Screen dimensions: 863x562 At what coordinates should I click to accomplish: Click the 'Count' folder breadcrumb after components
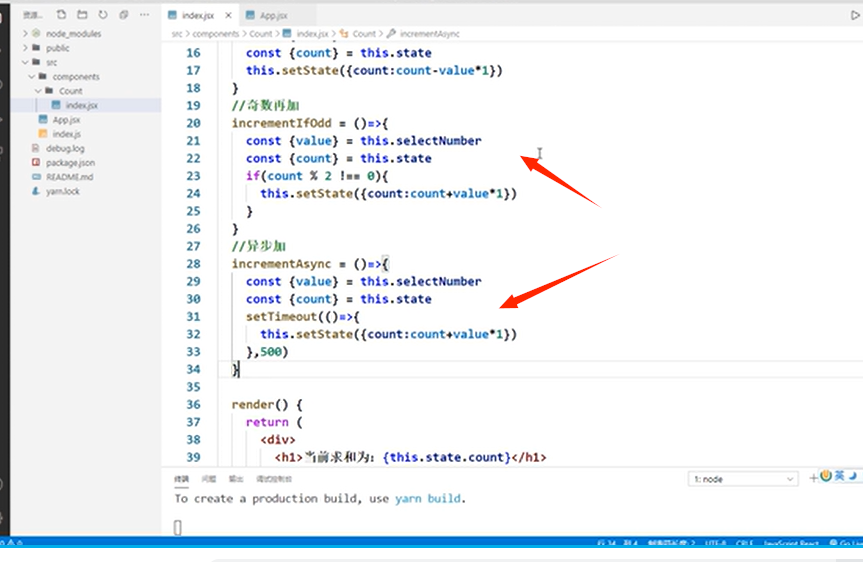261,34
